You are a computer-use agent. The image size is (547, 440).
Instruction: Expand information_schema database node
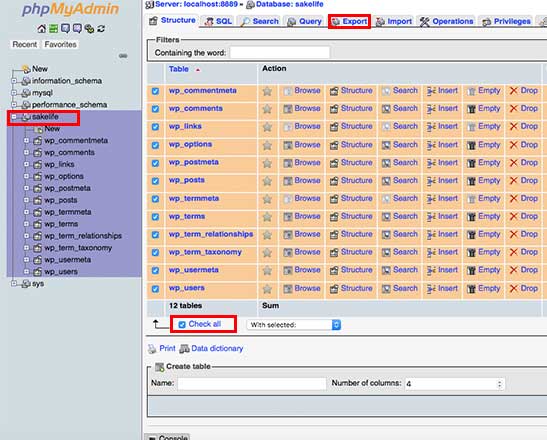pos(14,81)
